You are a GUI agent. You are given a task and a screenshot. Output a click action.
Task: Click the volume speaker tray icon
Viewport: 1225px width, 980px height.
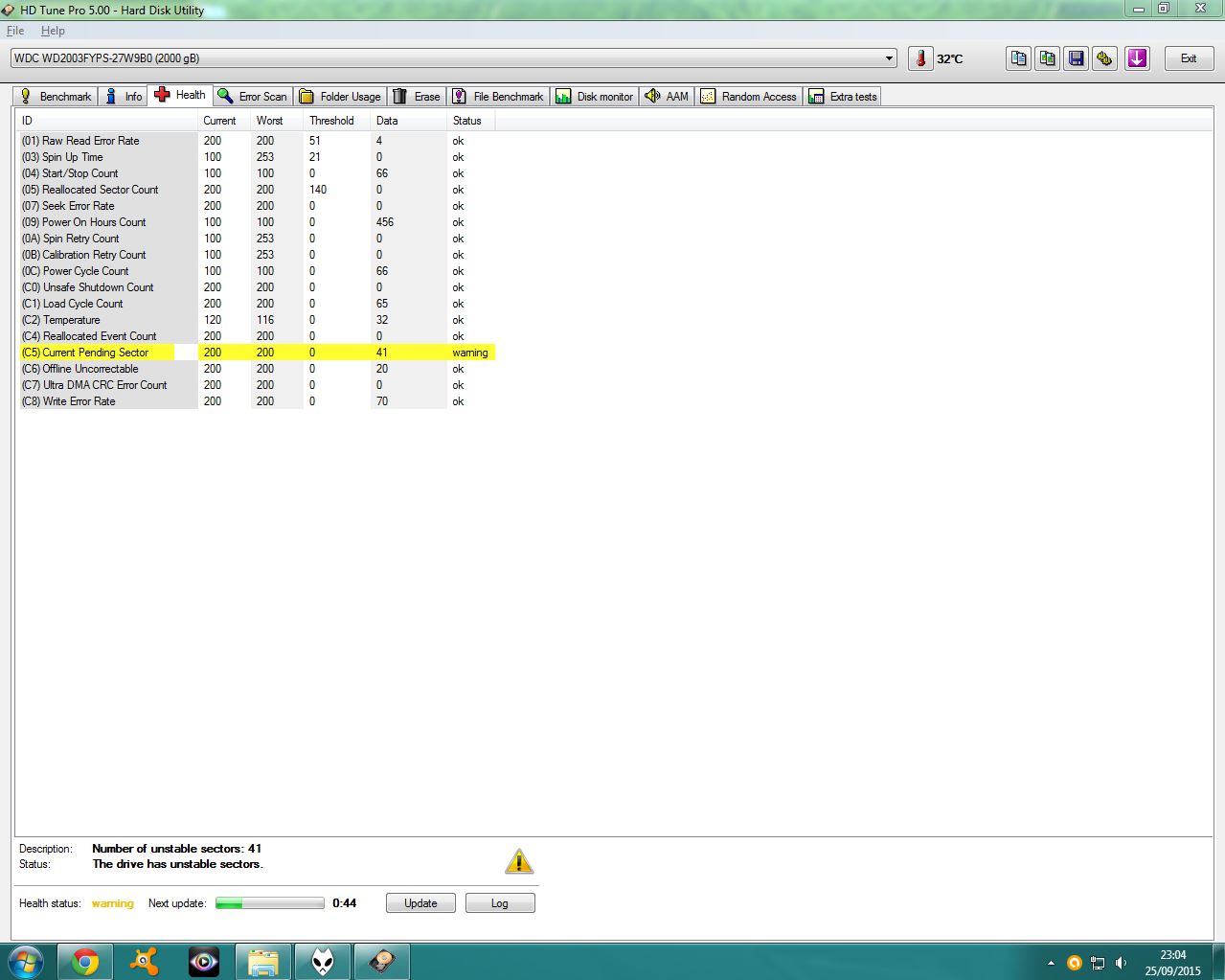pos(1122,963)
